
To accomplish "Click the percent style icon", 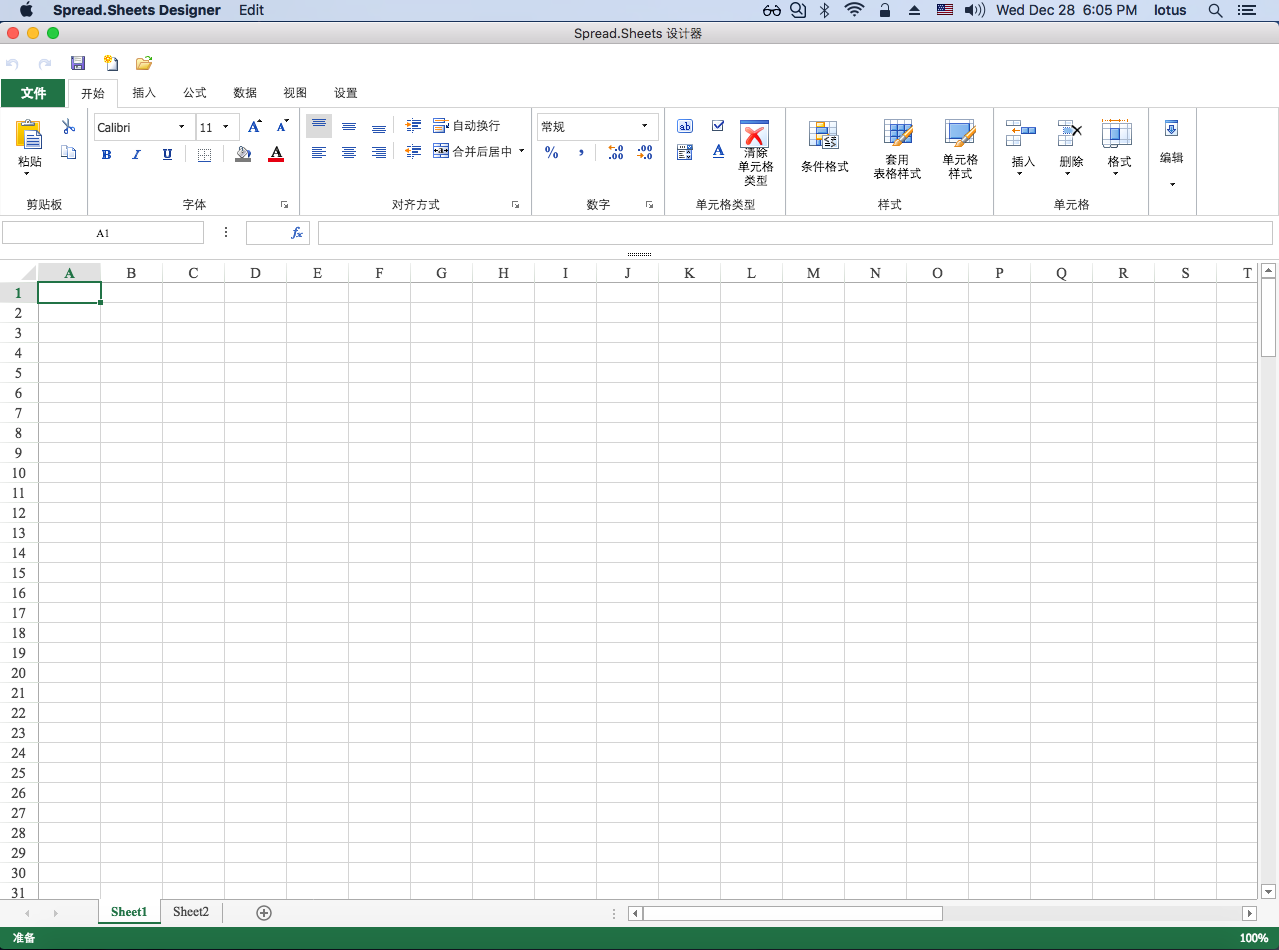I will (552, 152).
